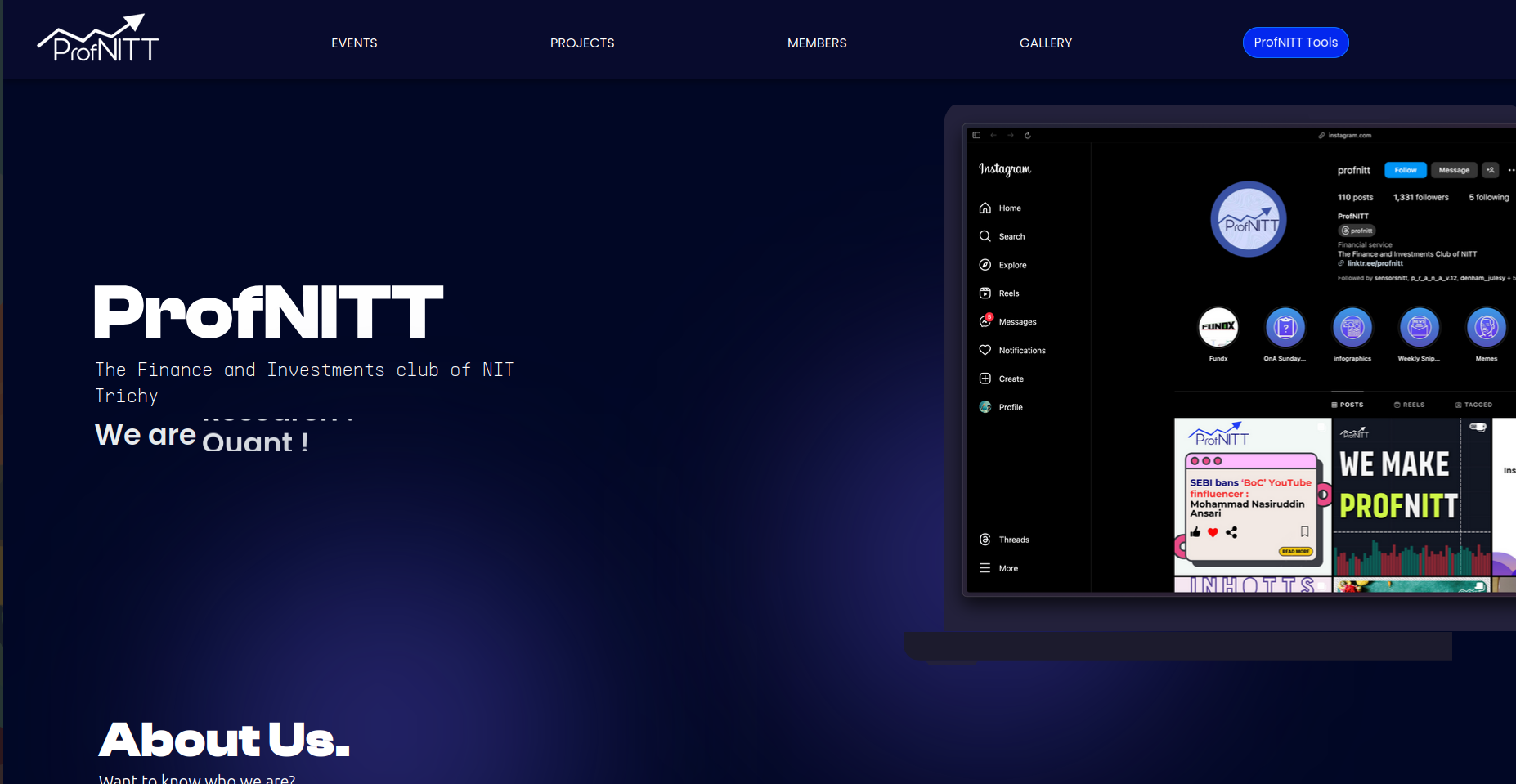Click the ProfNITT Tools button
1516x784 pixels.
point(1295,42)
